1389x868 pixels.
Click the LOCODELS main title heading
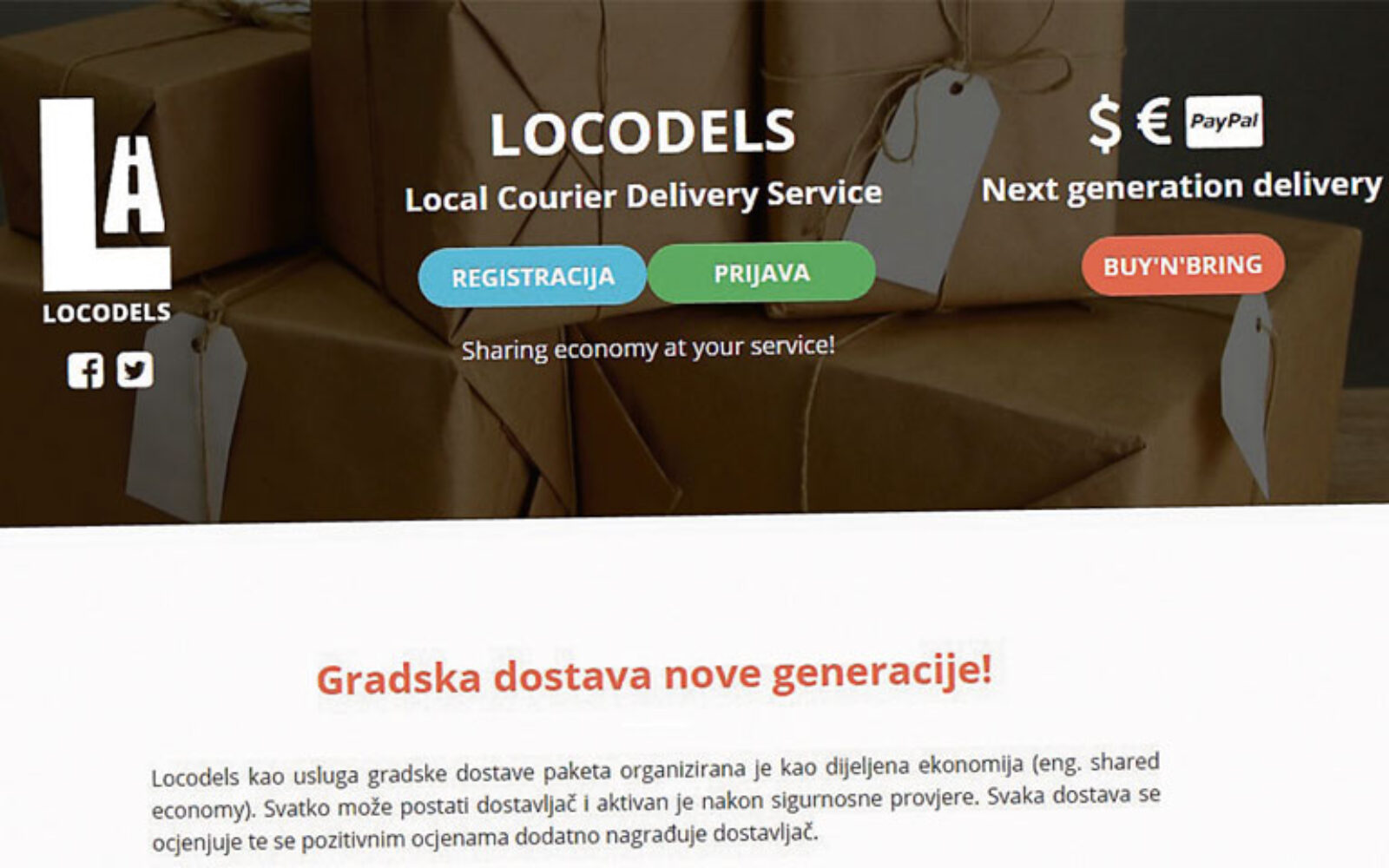[x=642, y=133]
